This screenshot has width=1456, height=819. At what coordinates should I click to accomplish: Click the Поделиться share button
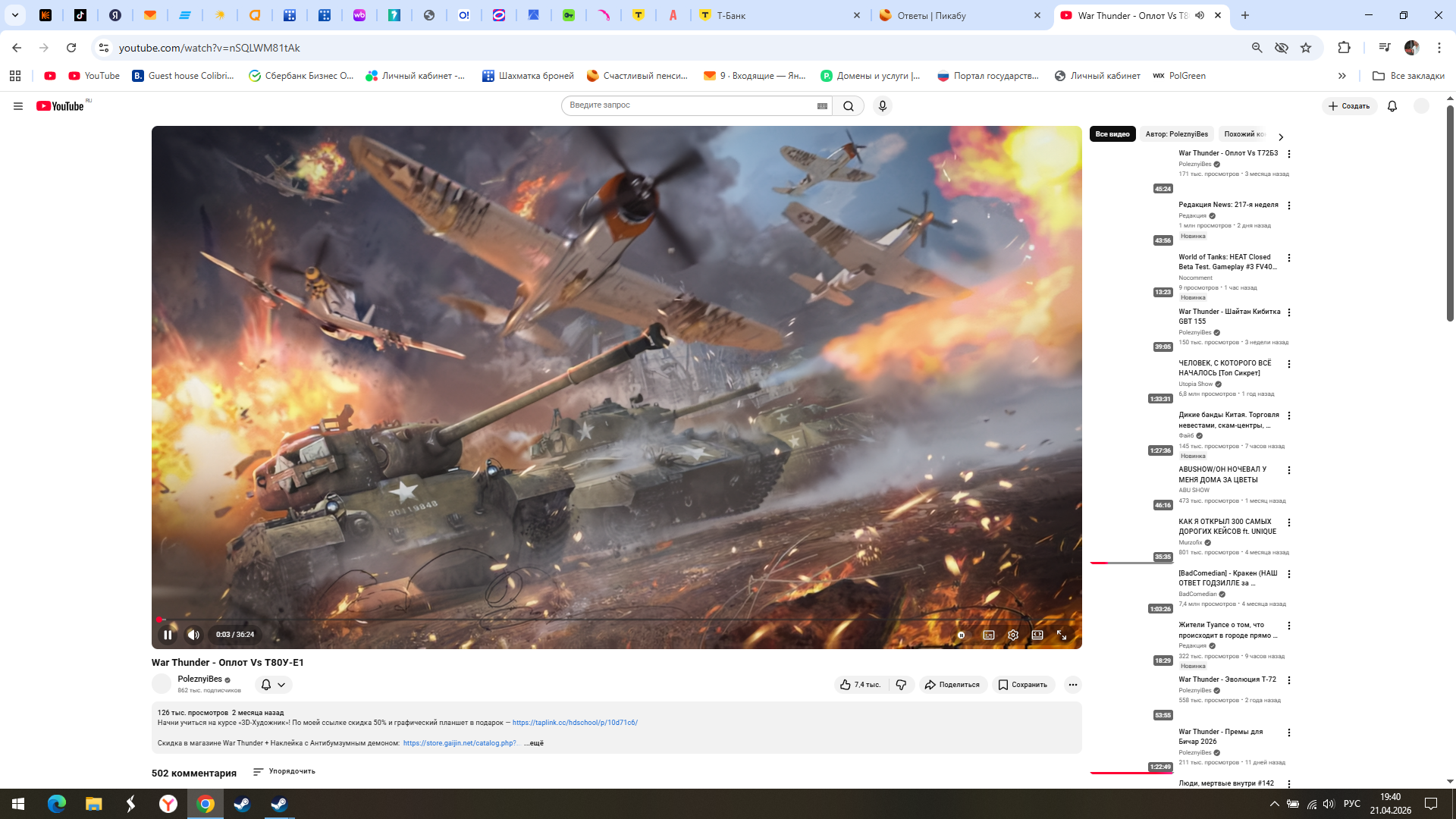pyautogui.click(x=953, y=685)
